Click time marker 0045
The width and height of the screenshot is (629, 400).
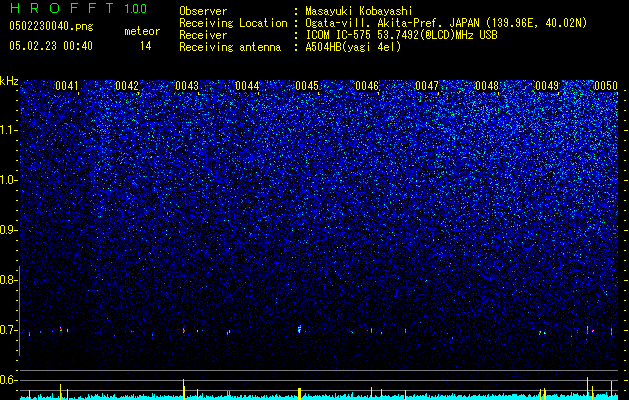tap(307, 86)
